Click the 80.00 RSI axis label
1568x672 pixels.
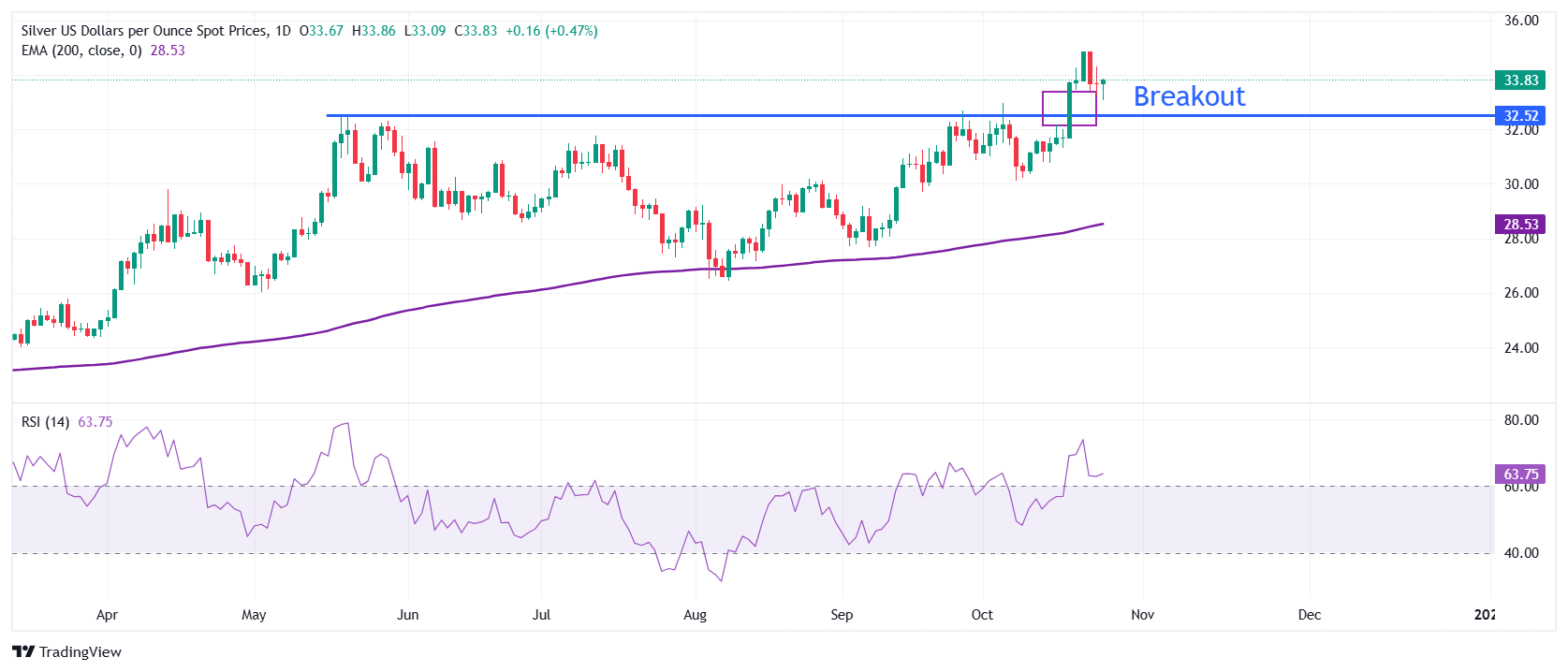[1521, 420]
